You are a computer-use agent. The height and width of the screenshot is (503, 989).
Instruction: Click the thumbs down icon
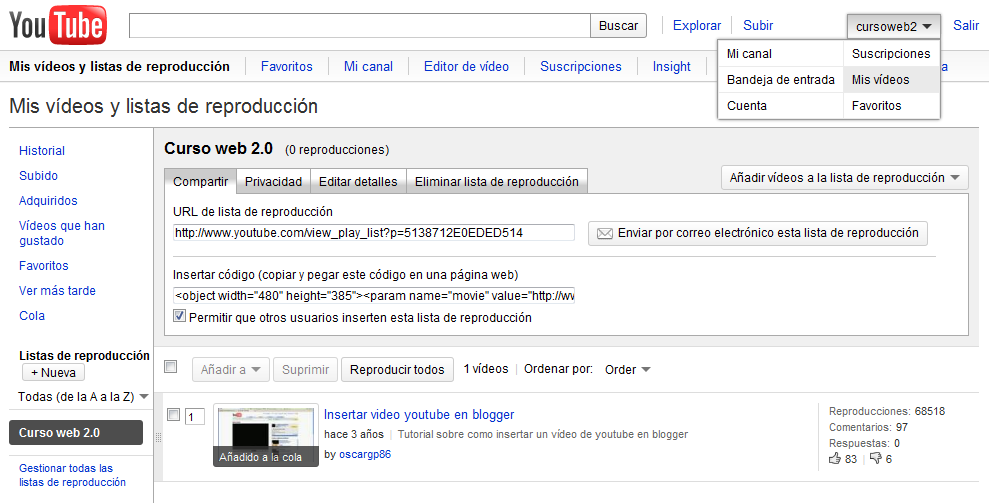(875, 458)
